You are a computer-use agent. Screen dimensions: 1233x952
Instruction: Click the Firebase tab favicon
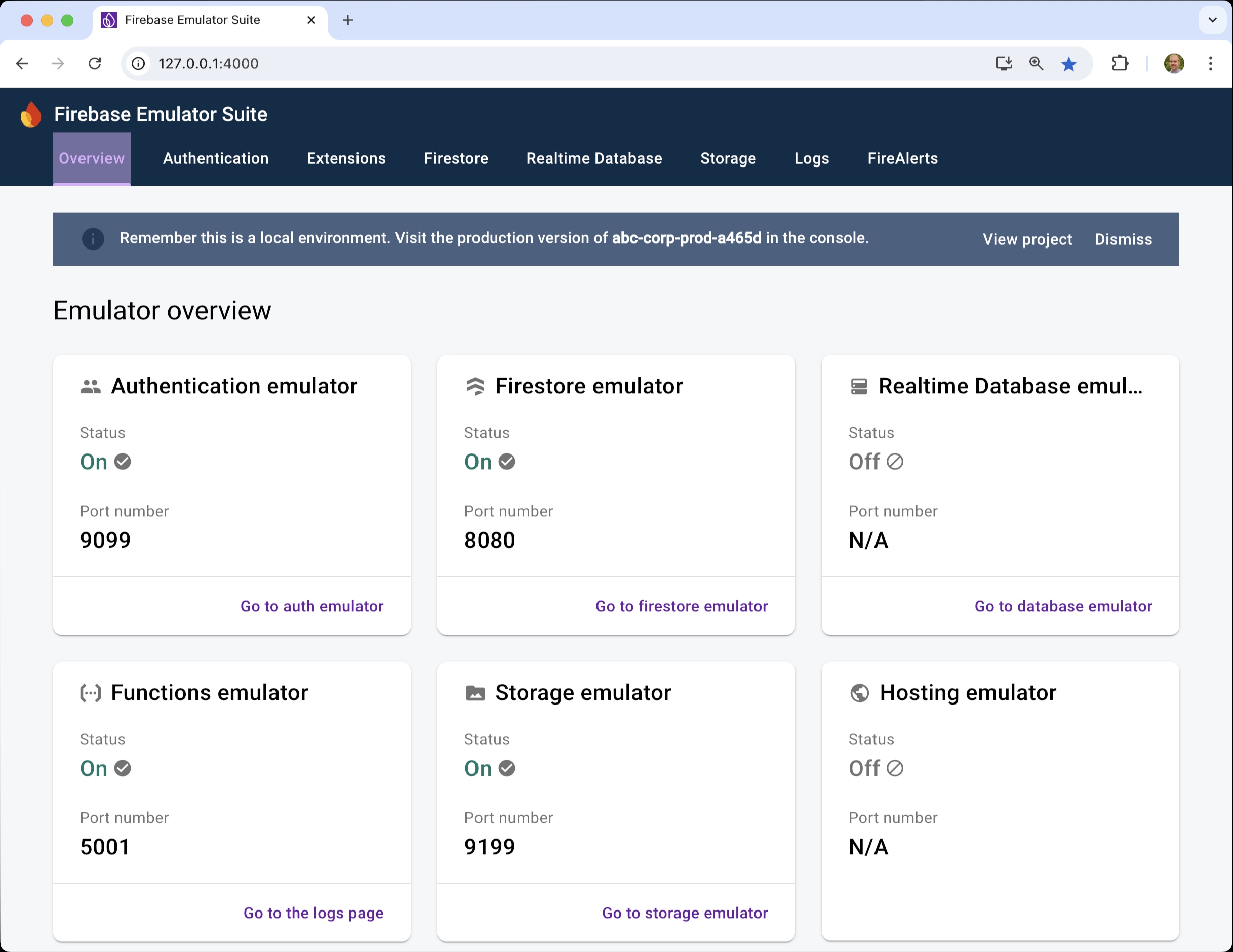pyautogui.click(x=109, y=20)
